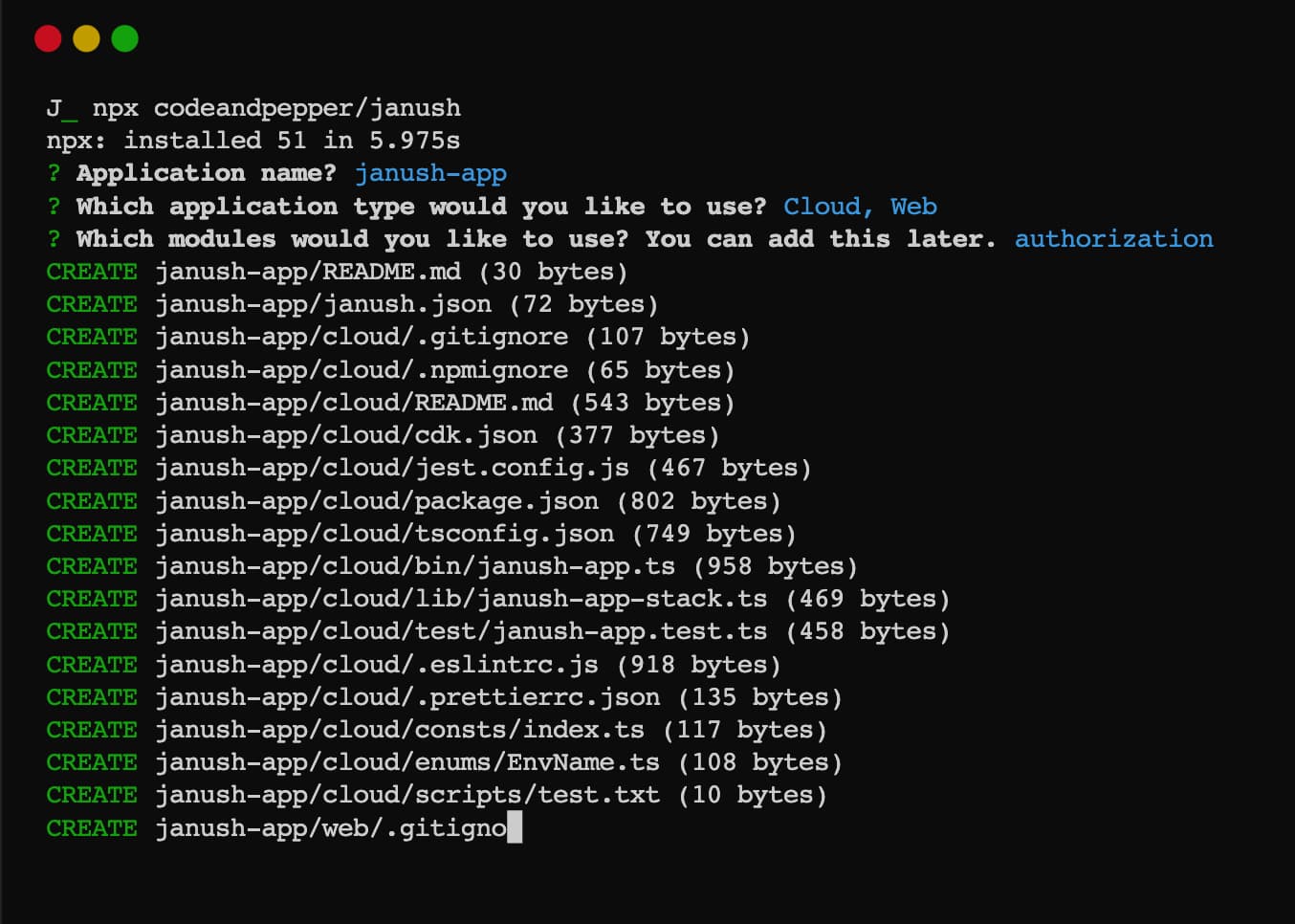Viewport: 1295px width, 924px height.
Task: Click the terminal cursor block after .gitigno
Action: 515,827
